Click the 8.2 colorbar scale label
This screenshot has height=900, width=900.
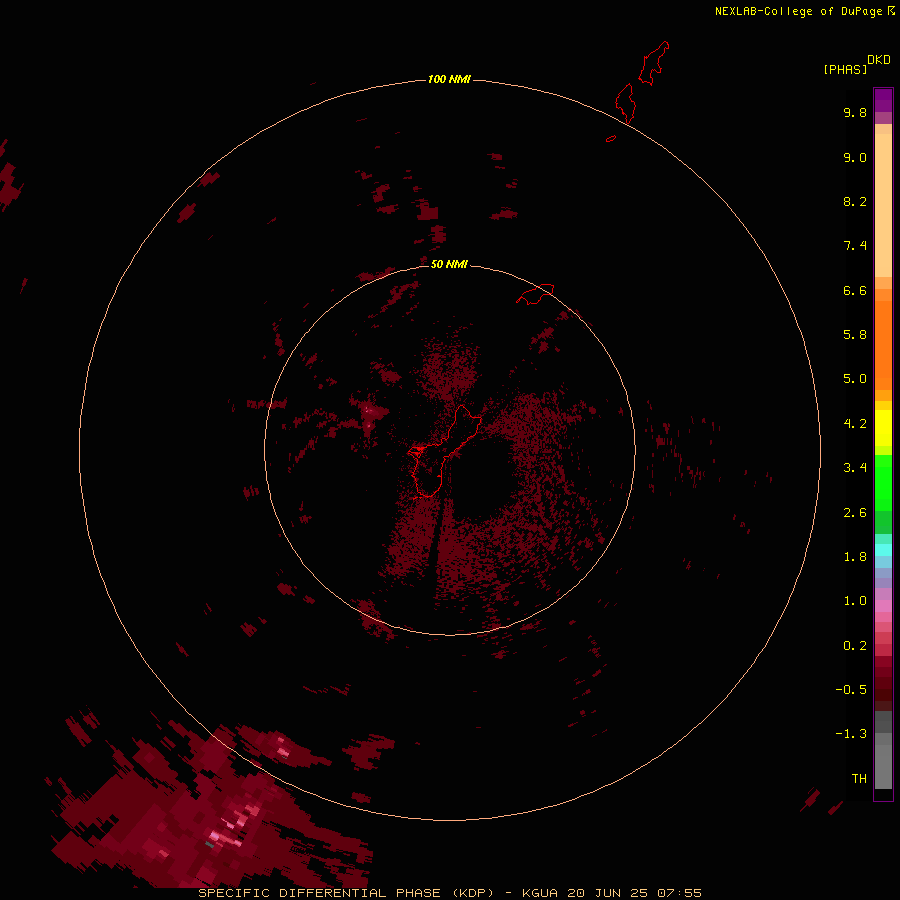click(855, 201)
